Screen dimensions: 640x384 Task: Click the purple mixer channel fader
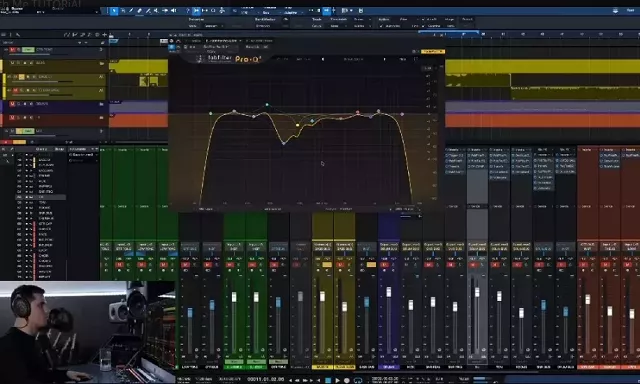389,292
